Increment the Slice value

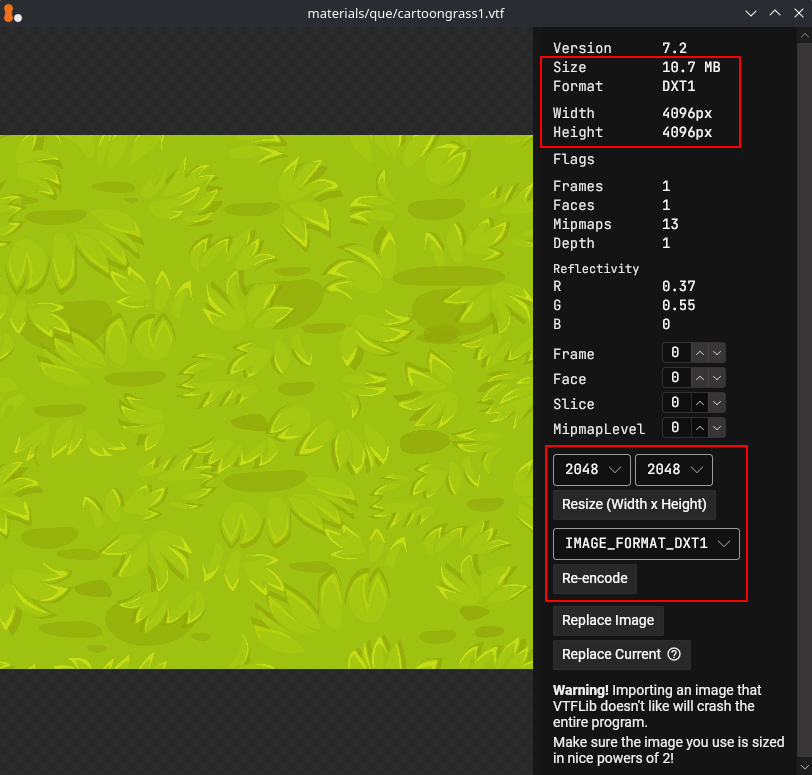click(701, 402)
